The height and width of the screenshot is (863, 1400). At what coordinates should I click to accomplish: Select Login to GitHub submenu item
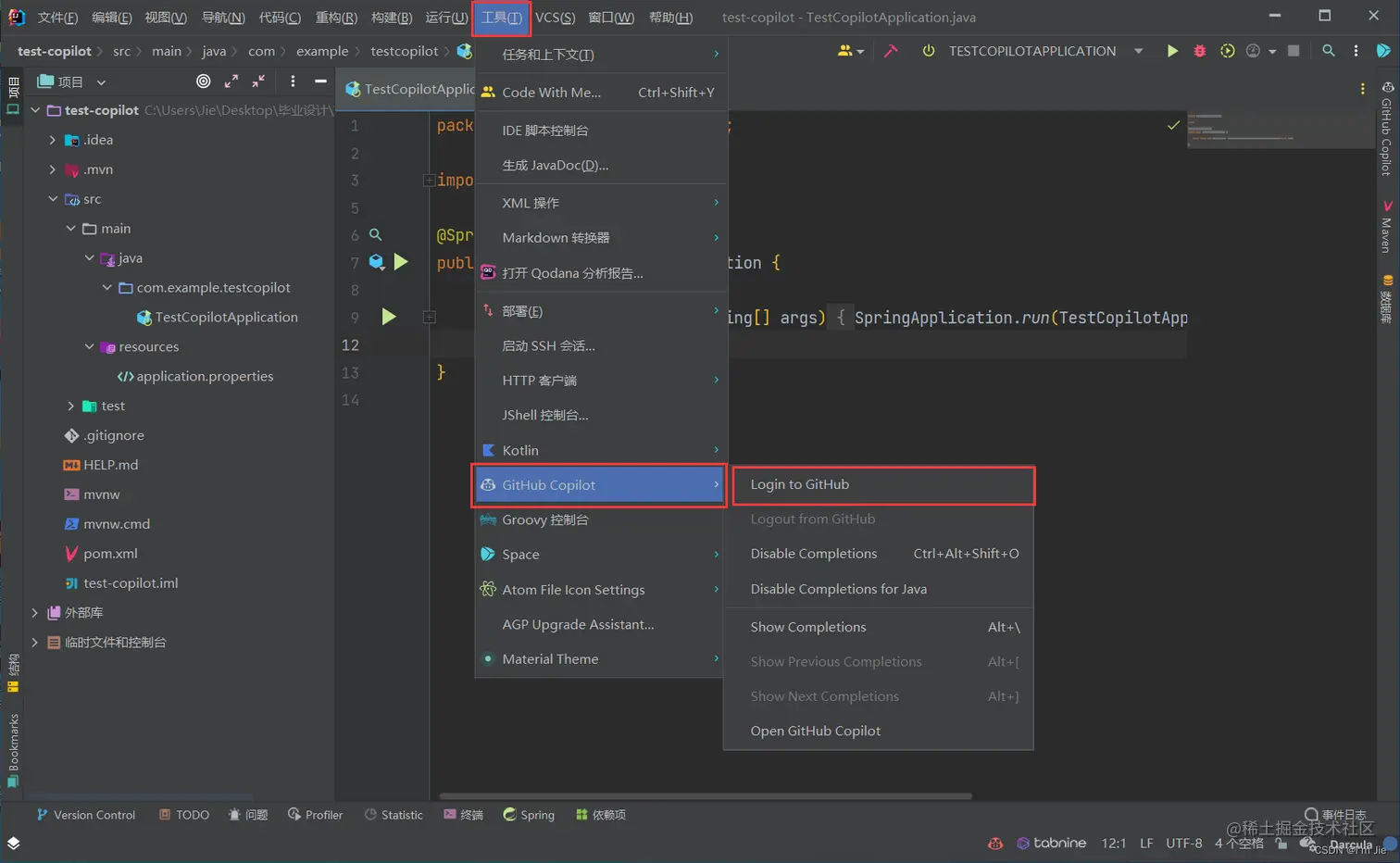point(878,485)
